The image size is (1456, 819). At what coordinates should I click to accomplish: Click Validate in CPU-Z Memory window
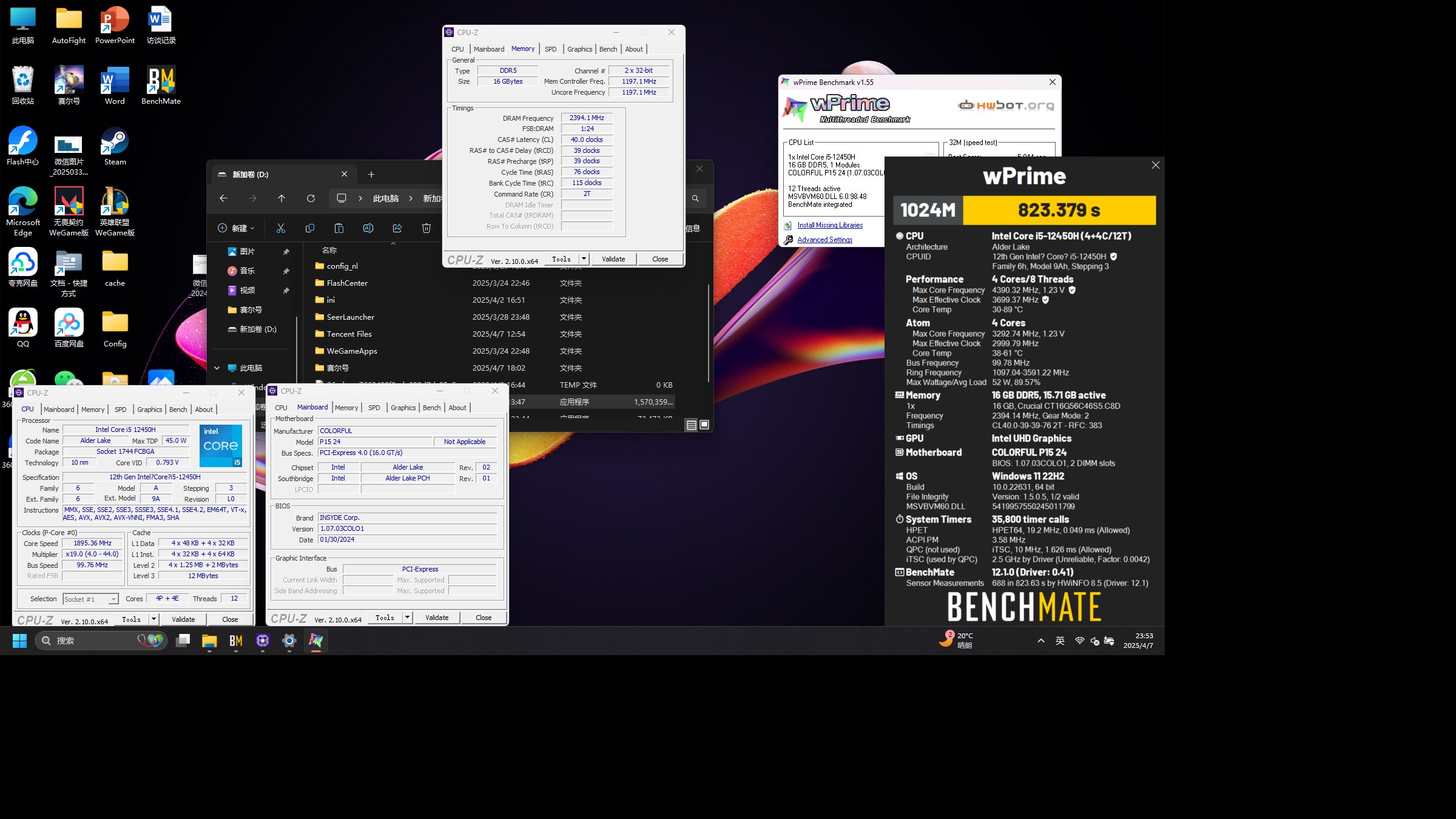pyautogui.click(x=613, y=259)
